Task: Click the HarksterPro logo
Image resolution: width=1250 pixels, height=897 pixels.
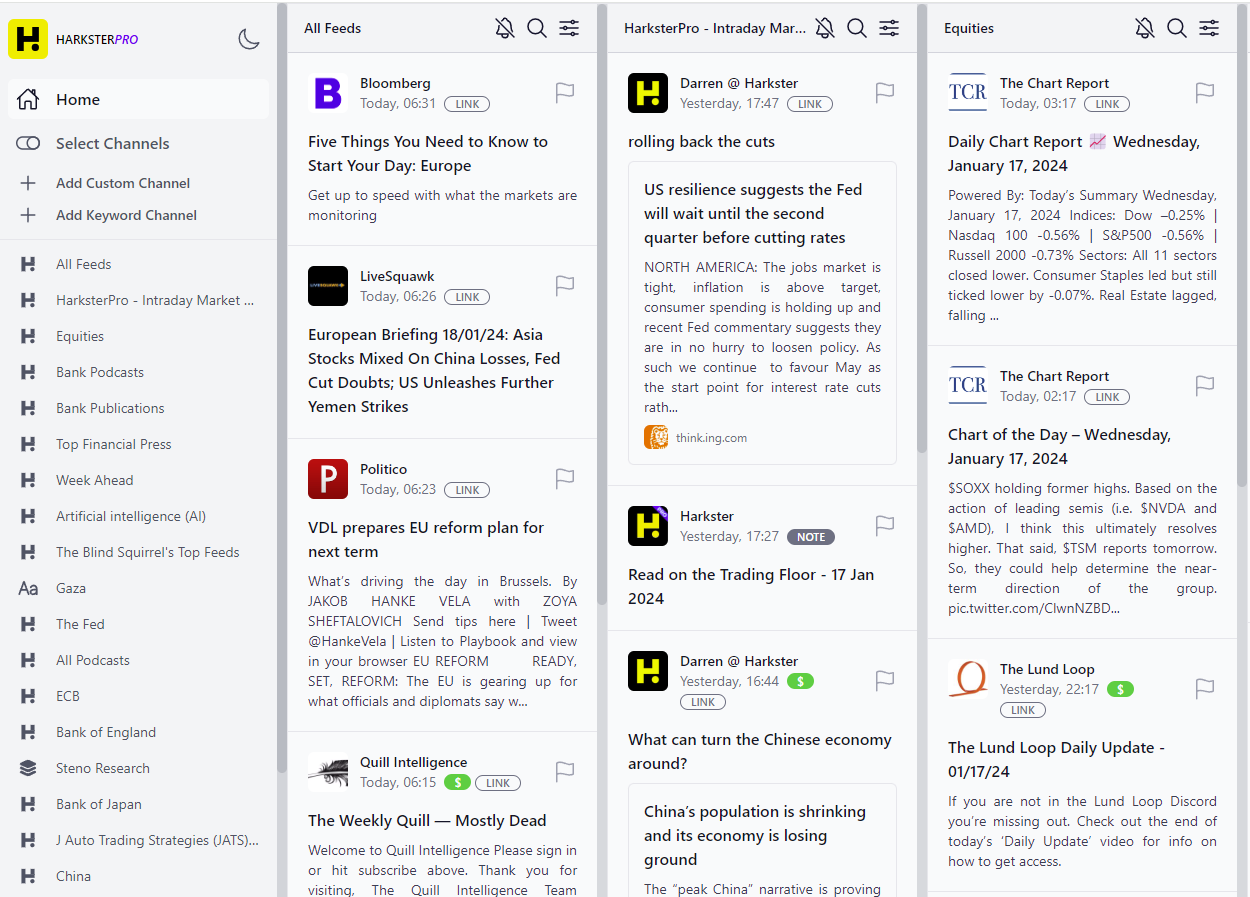Action: 28,39
